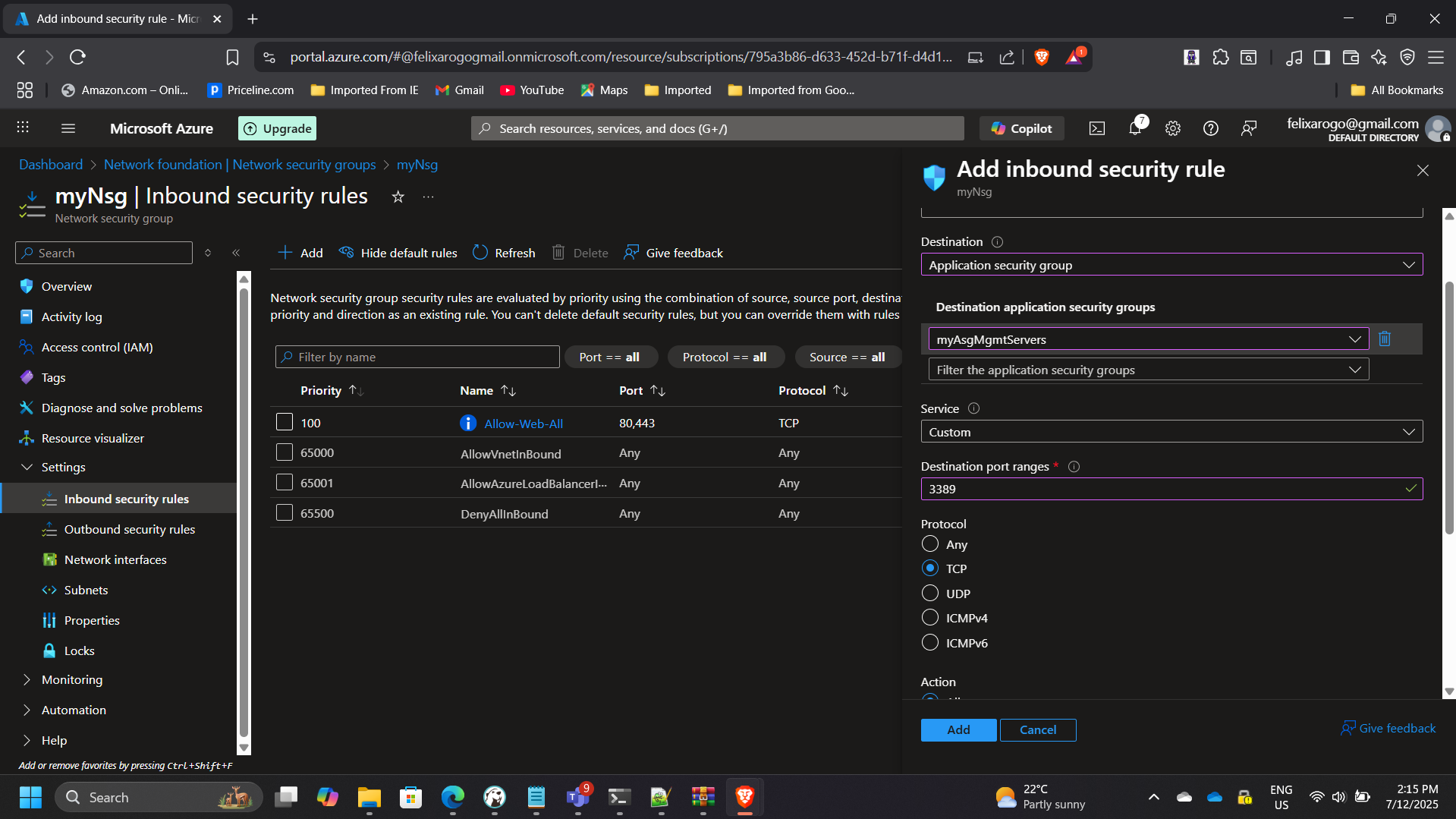Select the Any protocol option

pyautogui.click(x=930, y=544)
